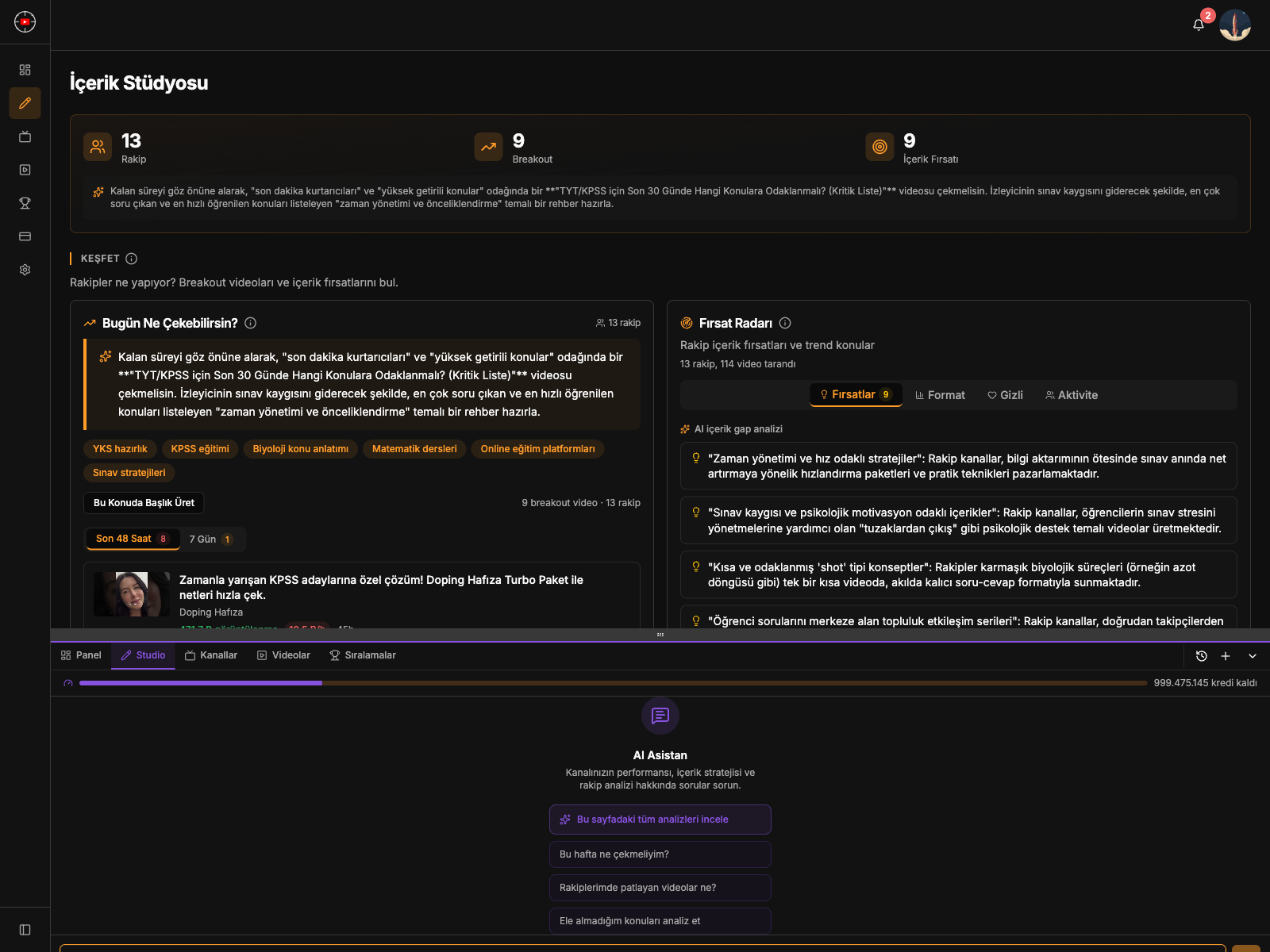1270x952 pixels.
Task: Open the Sınav kaygısı ve psikolojik motivasyon opportunity
Action: click(x=959, y=520)
